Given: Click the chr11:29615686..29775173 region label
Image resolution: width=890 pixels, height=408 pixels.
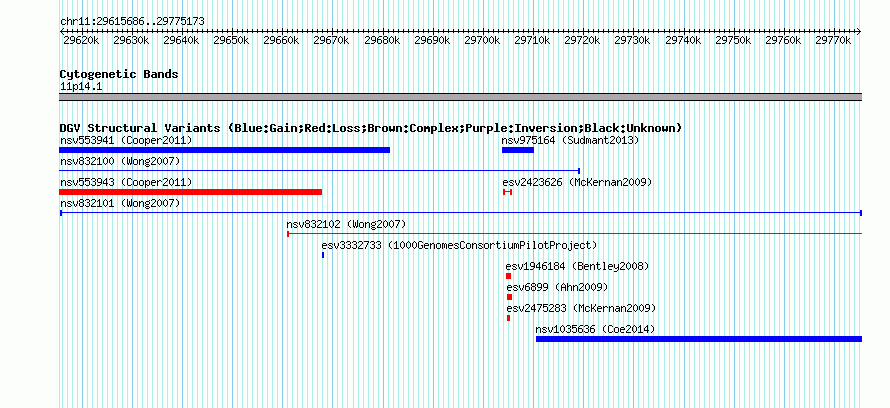Looking at the screenshot, I should (x=132, y=21).
